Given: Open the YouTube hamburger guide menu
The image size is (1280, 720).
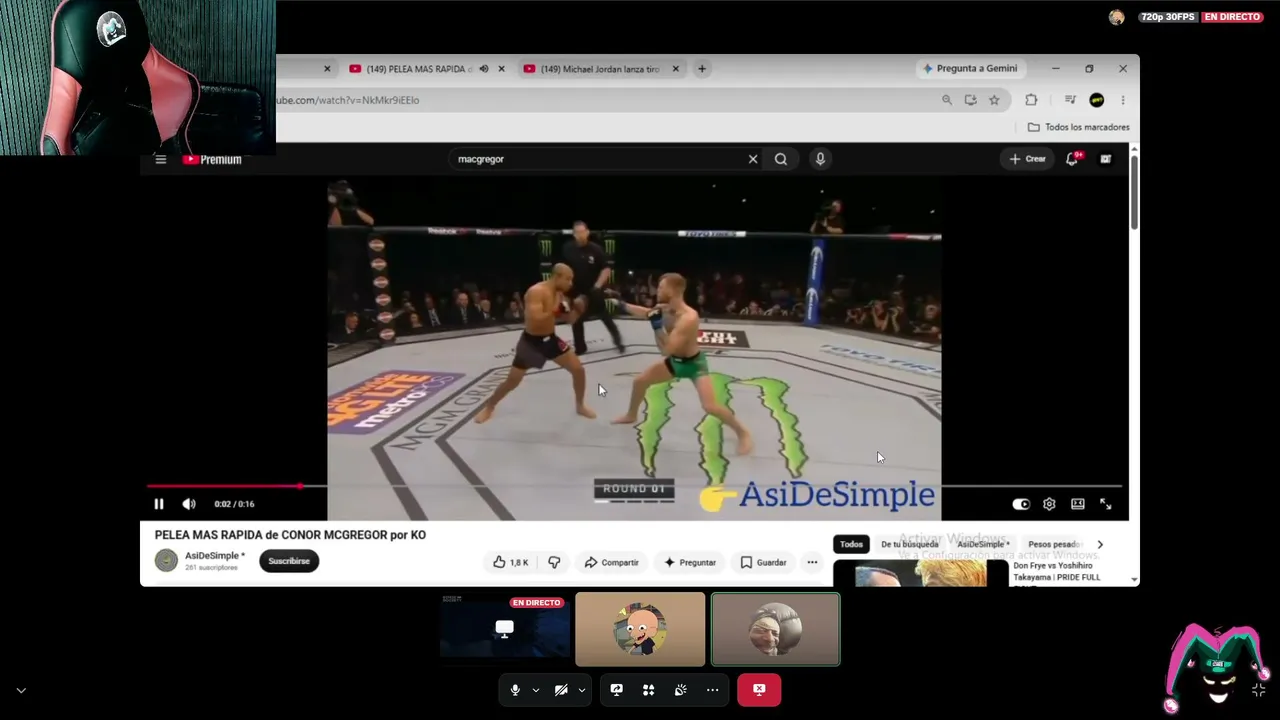Looking at the screenshot, I should [160, 159].
